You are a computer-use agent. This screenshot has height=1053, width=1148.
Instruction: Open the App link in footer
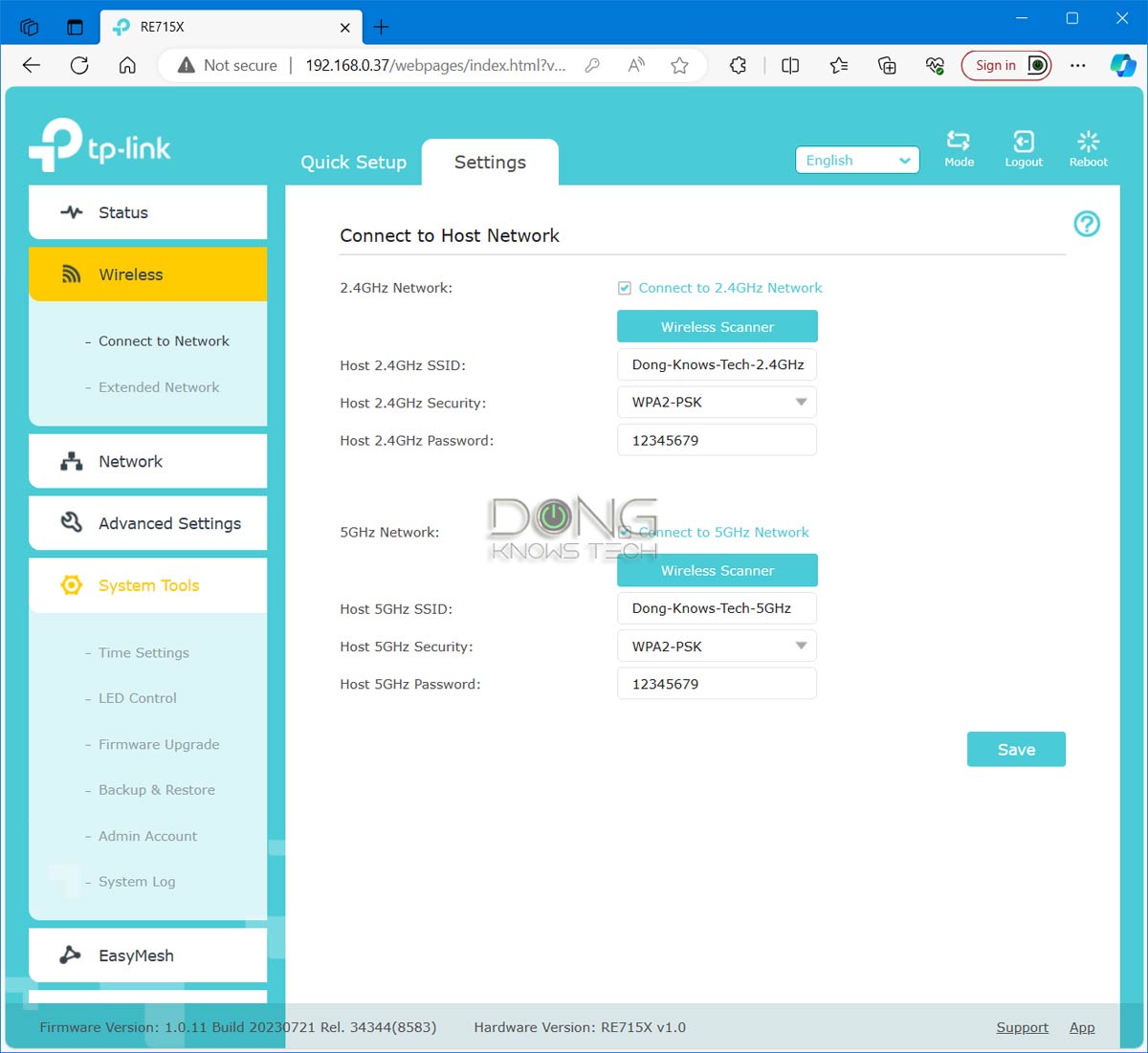1082,1027
